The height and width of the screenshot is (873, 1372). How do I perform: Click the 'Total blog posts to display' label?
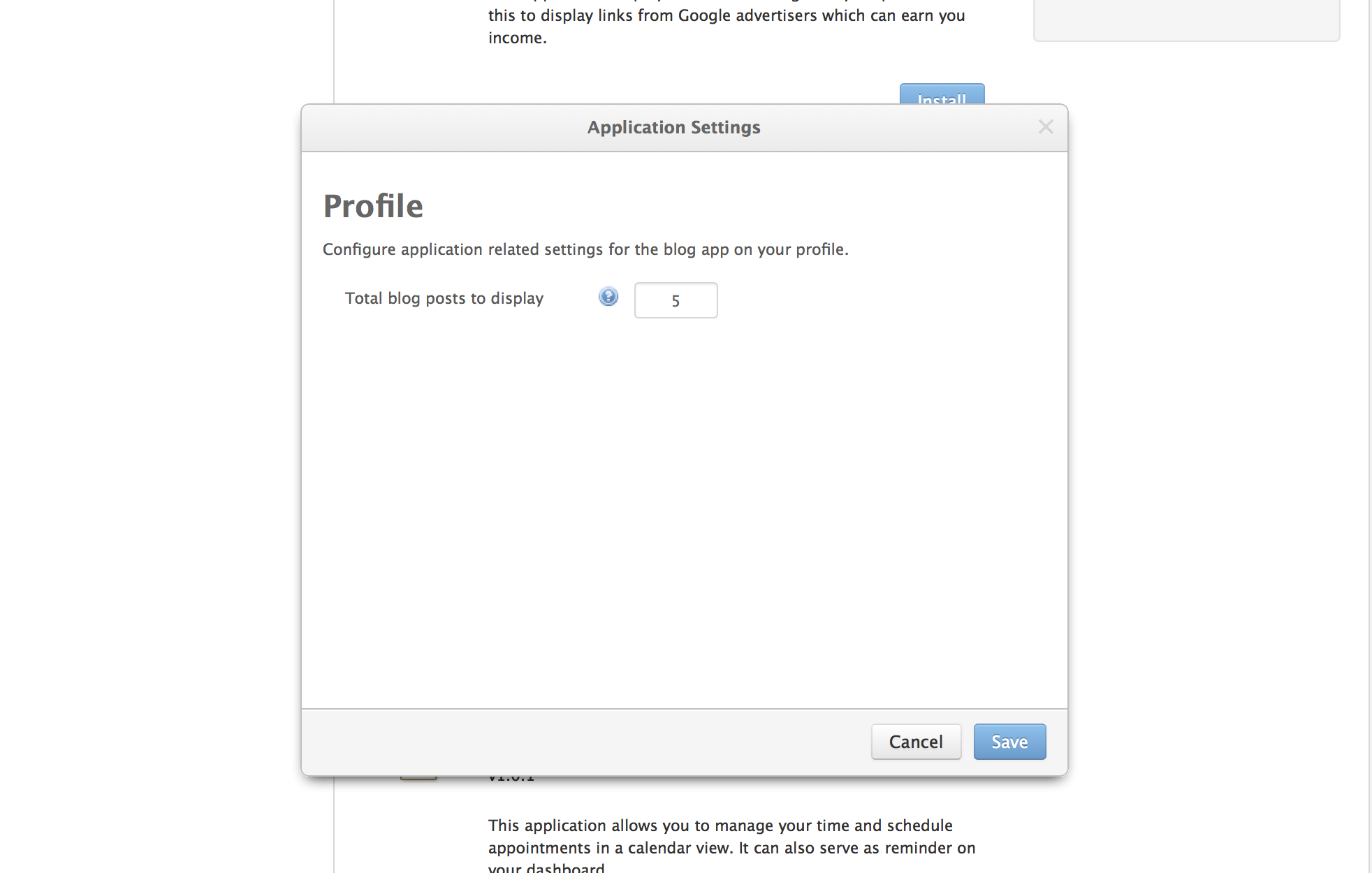coord(444,298)
